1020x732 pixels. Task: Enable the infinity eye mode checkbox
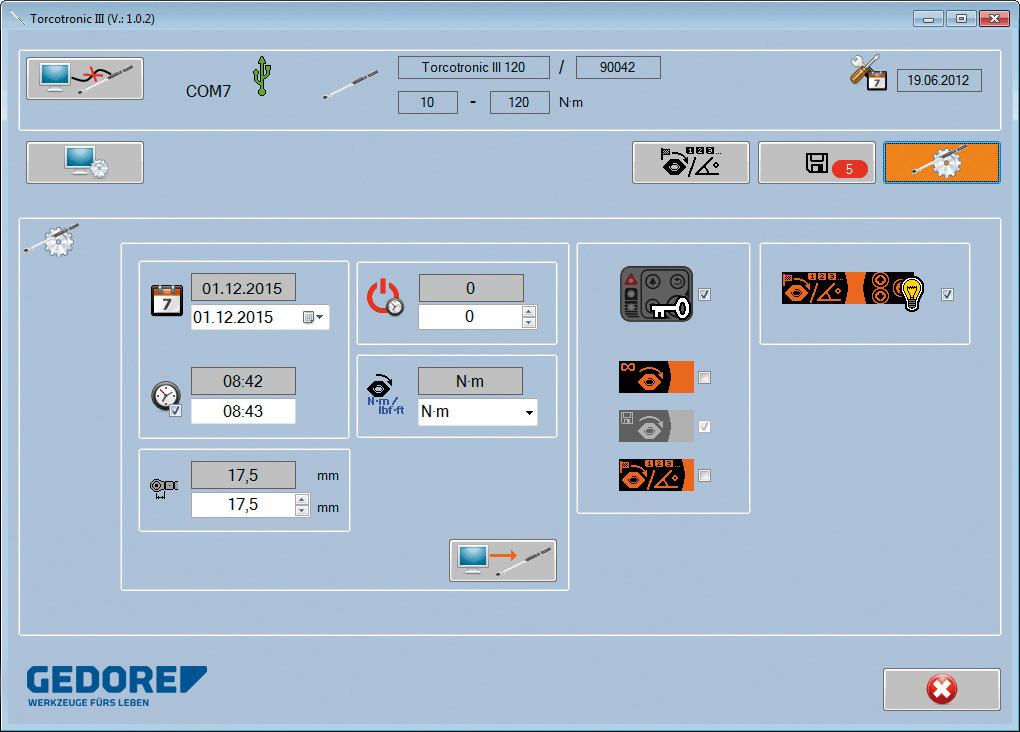tap(705, 378)
